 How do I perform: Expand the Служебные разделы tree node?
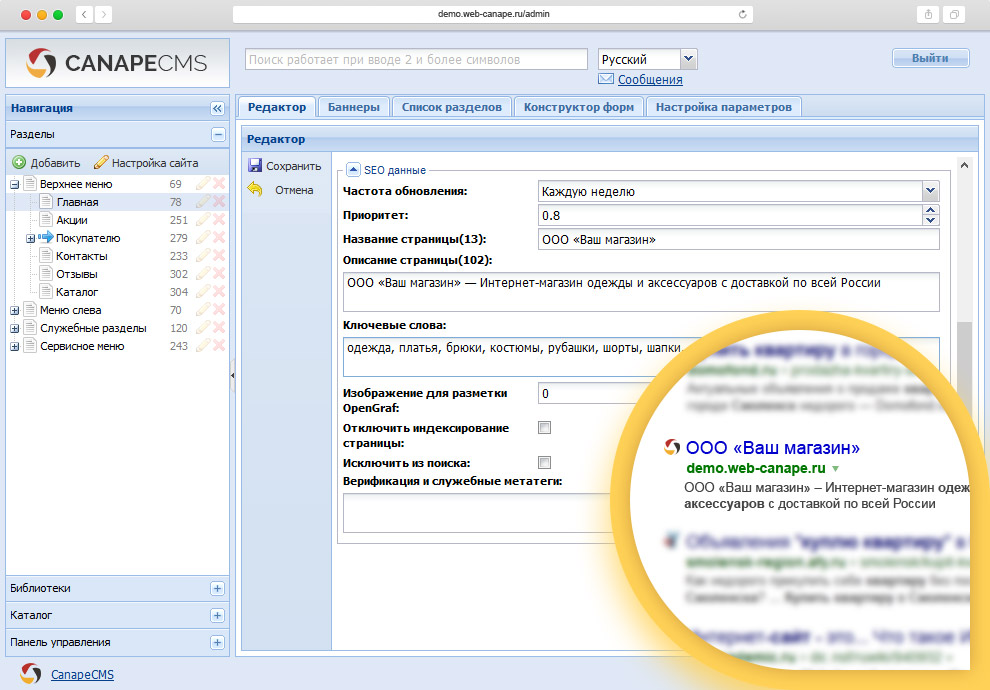(x=15, y=328)
